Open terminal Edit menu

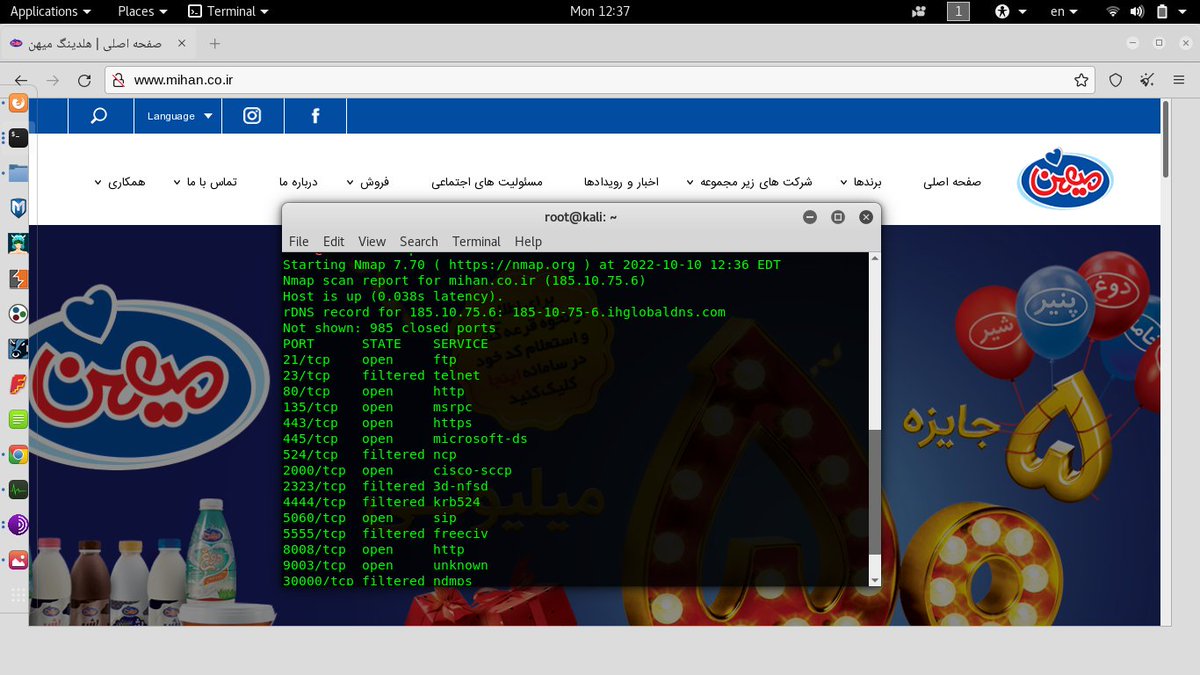click(x=334, y=241)
